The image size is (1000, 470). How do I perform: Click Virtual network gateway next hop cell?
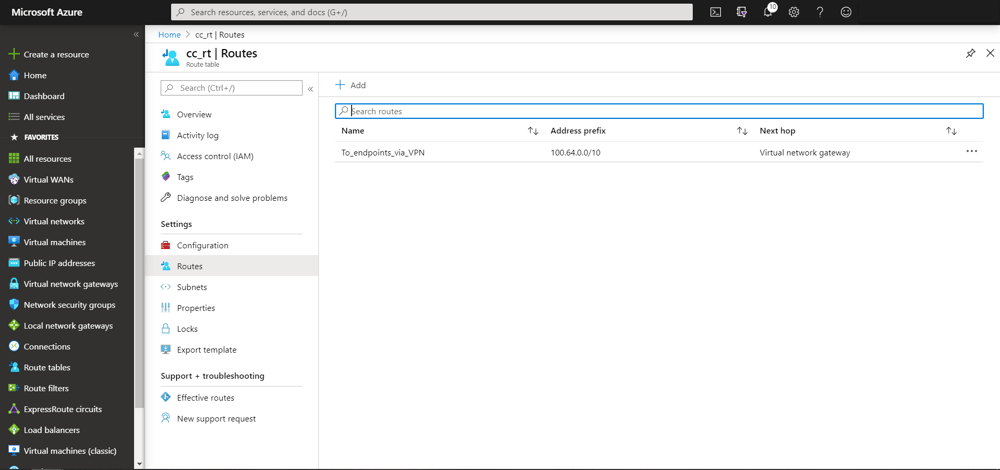coord(805,152)
